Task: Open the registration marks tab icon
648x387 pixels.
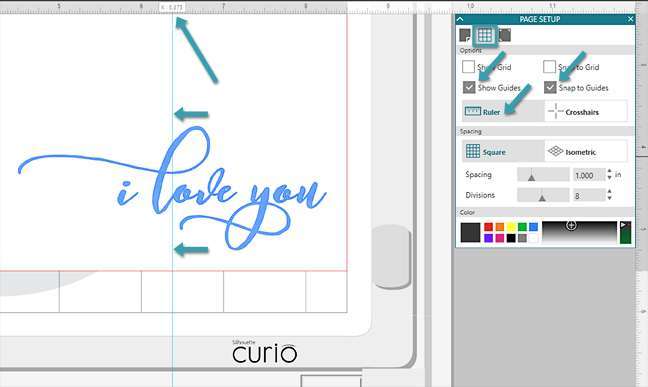Action: pos(505,35)
